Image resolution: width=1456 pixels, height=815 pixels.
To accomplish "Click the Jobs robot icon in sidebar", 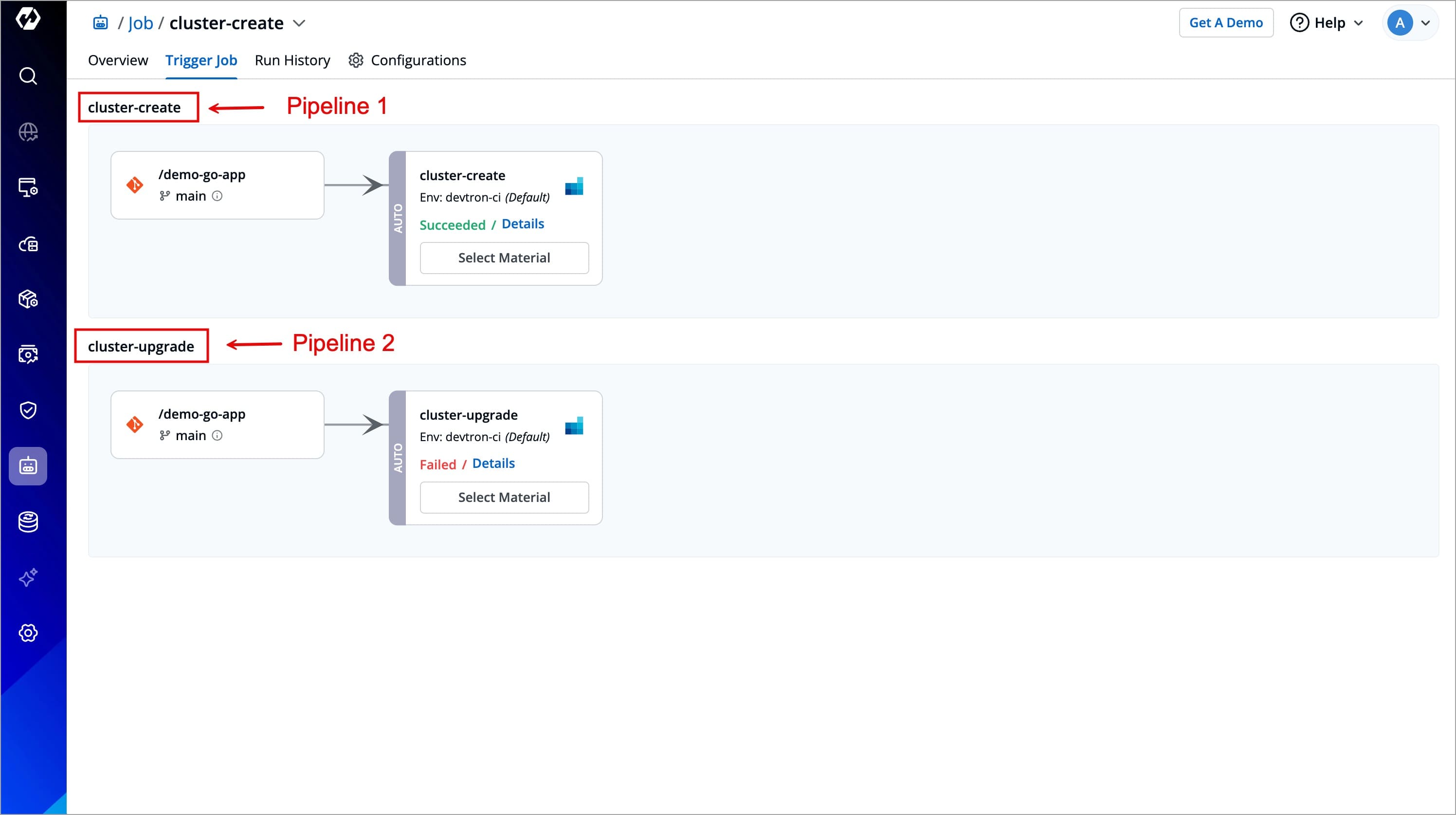I will (28, 466).
